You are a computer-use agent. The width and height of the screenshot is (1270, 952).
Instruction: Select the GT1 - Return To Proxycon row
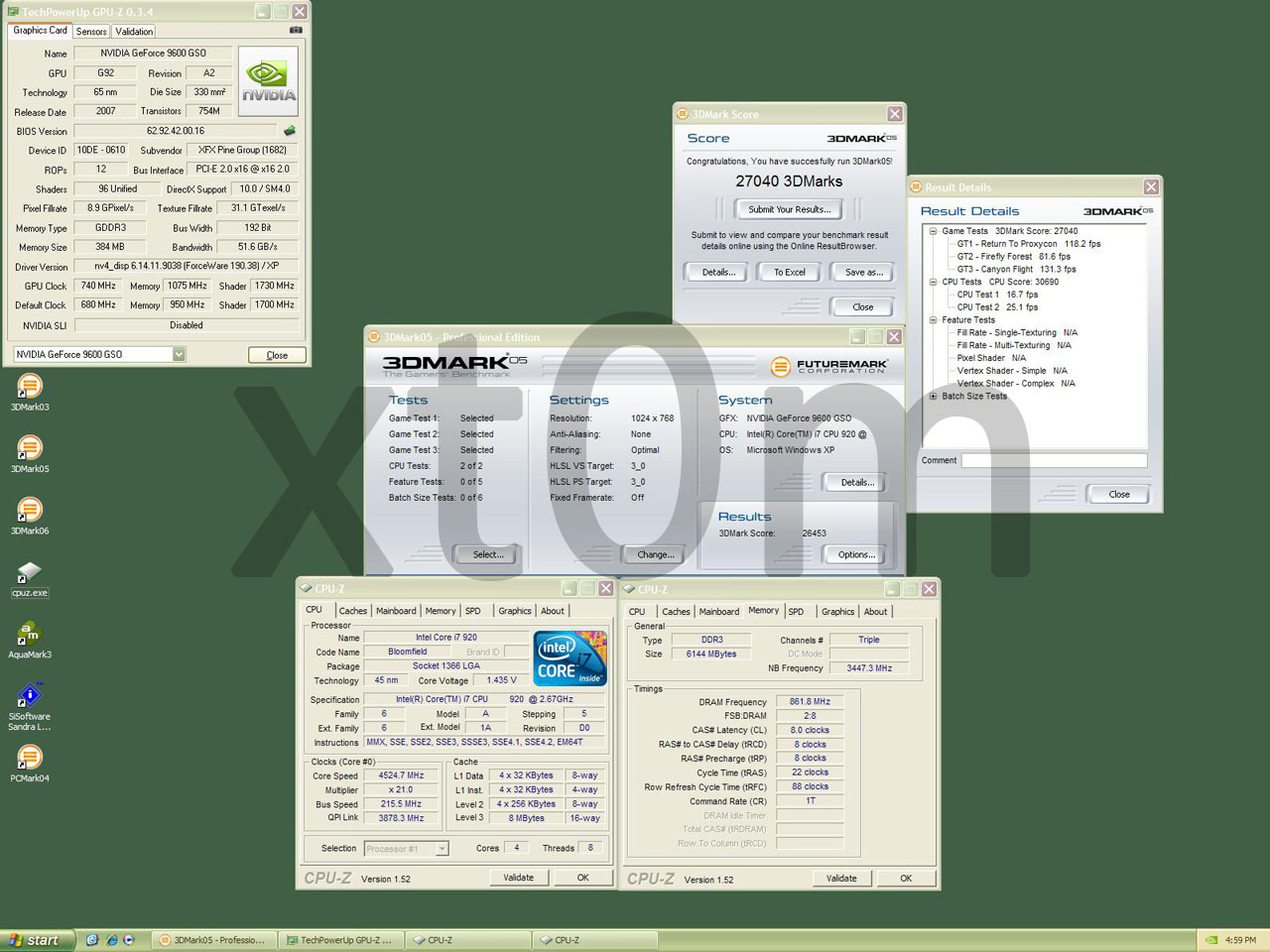click(1029, 244)
